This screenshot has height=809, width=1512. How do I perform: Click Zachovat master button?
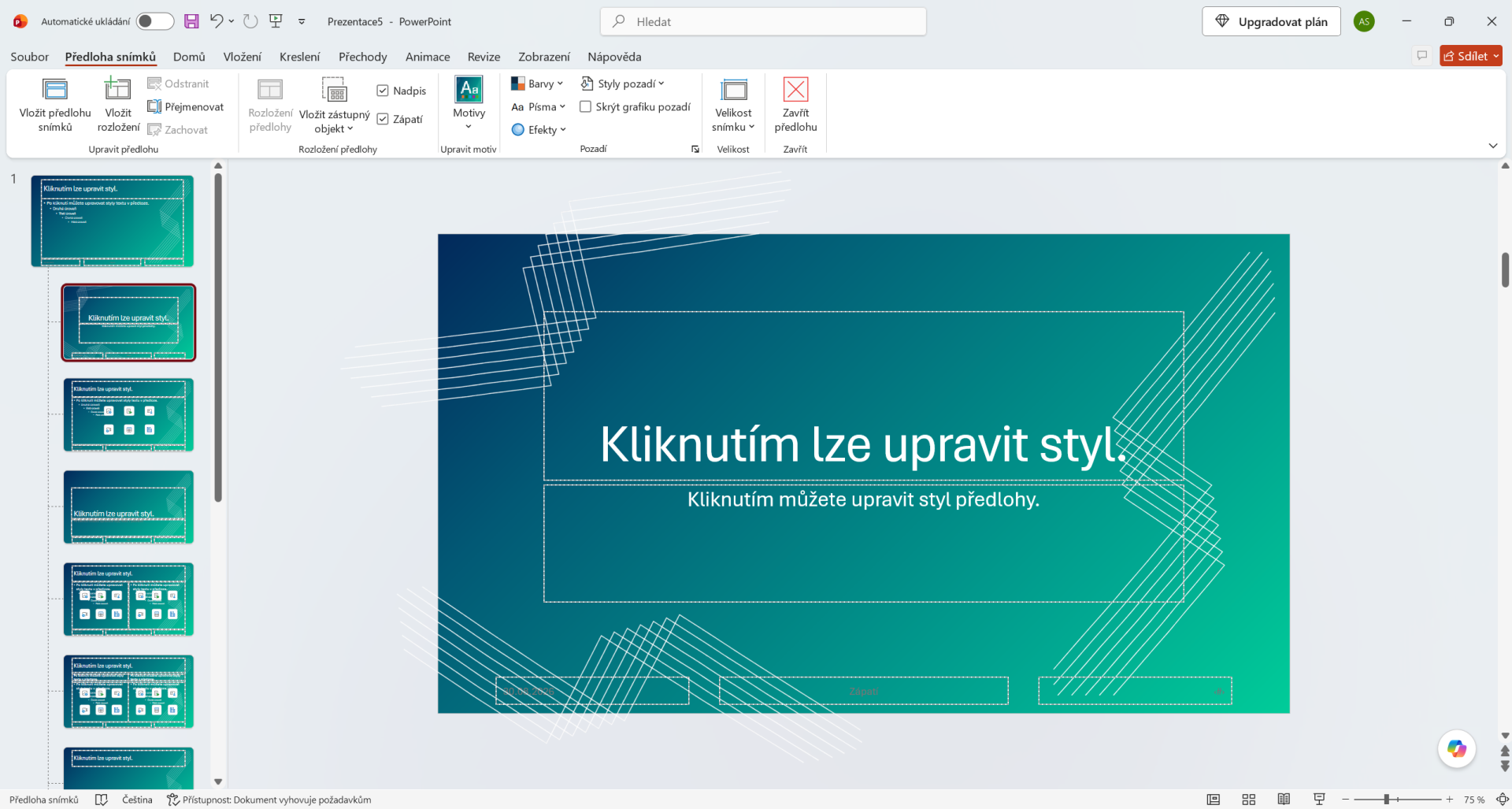pos(179,130)
